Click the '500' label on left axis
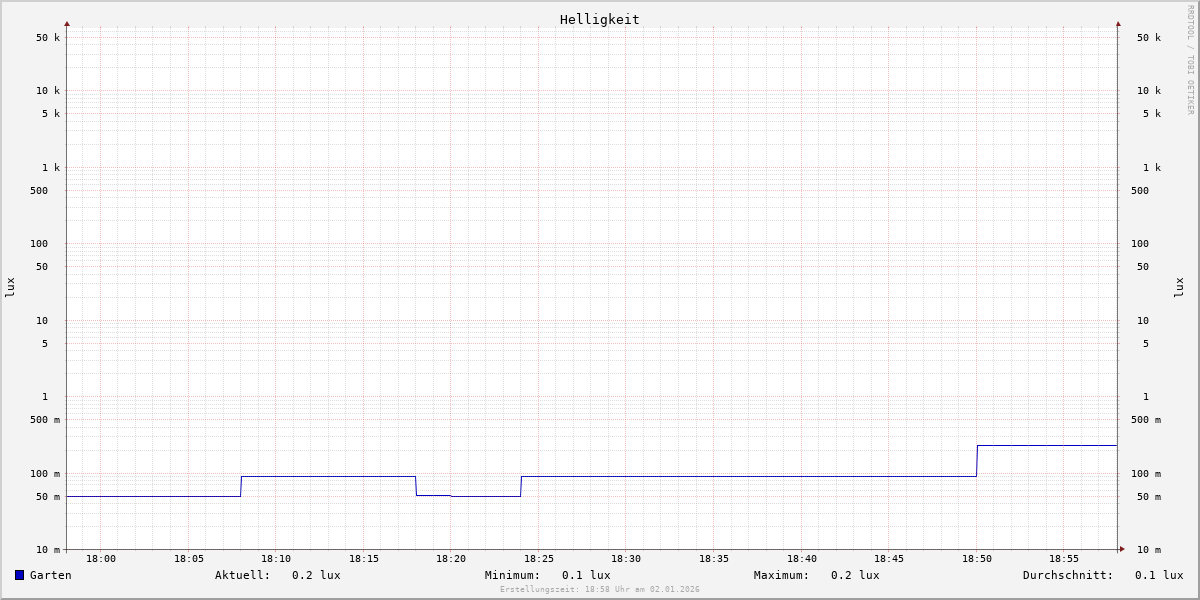 pyautogui.click(x=39, y=191)
